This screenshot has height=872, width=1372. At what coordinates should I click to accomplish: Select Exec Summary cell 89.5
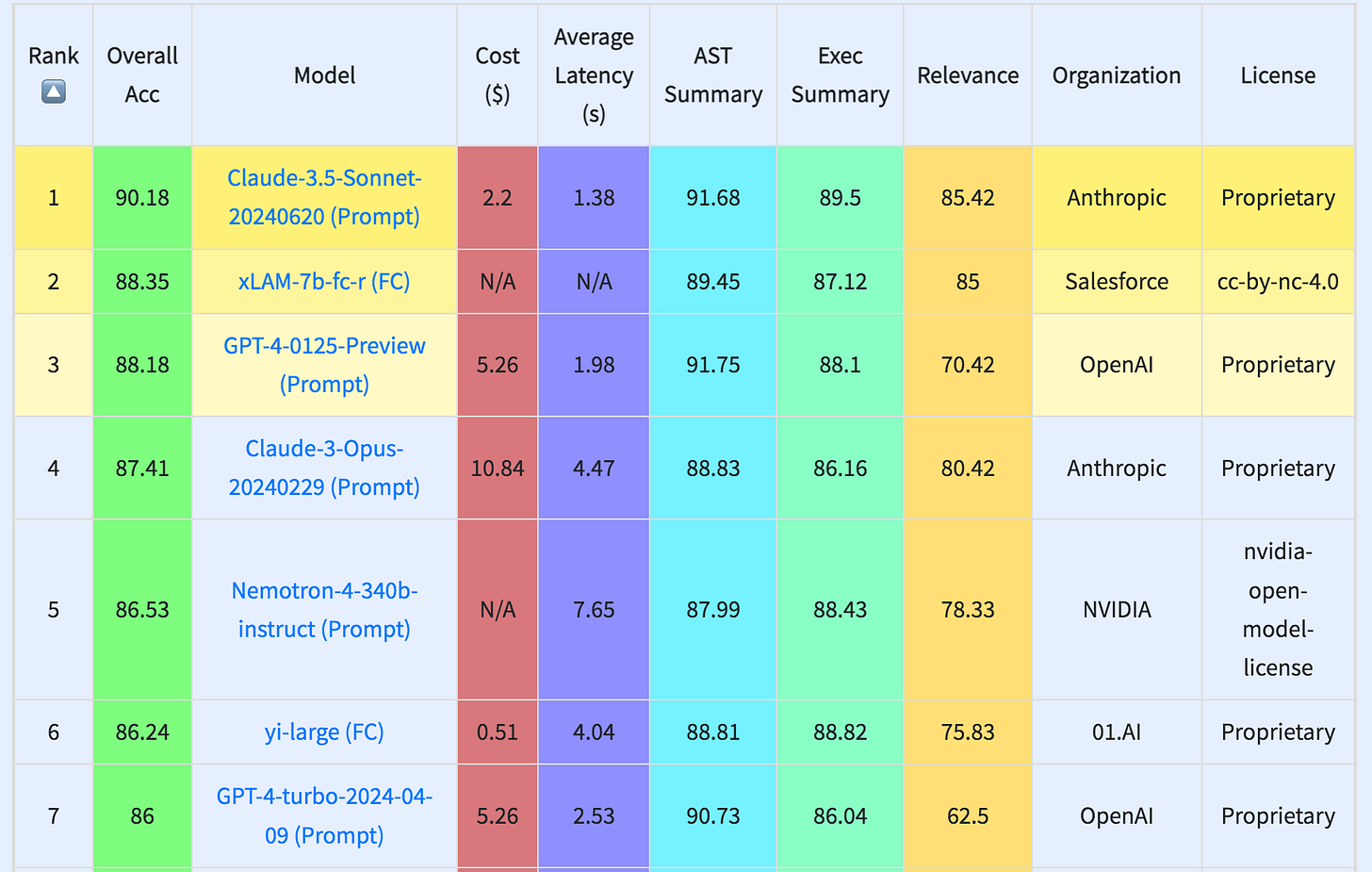pyautogui.click(x=841, y=197)
